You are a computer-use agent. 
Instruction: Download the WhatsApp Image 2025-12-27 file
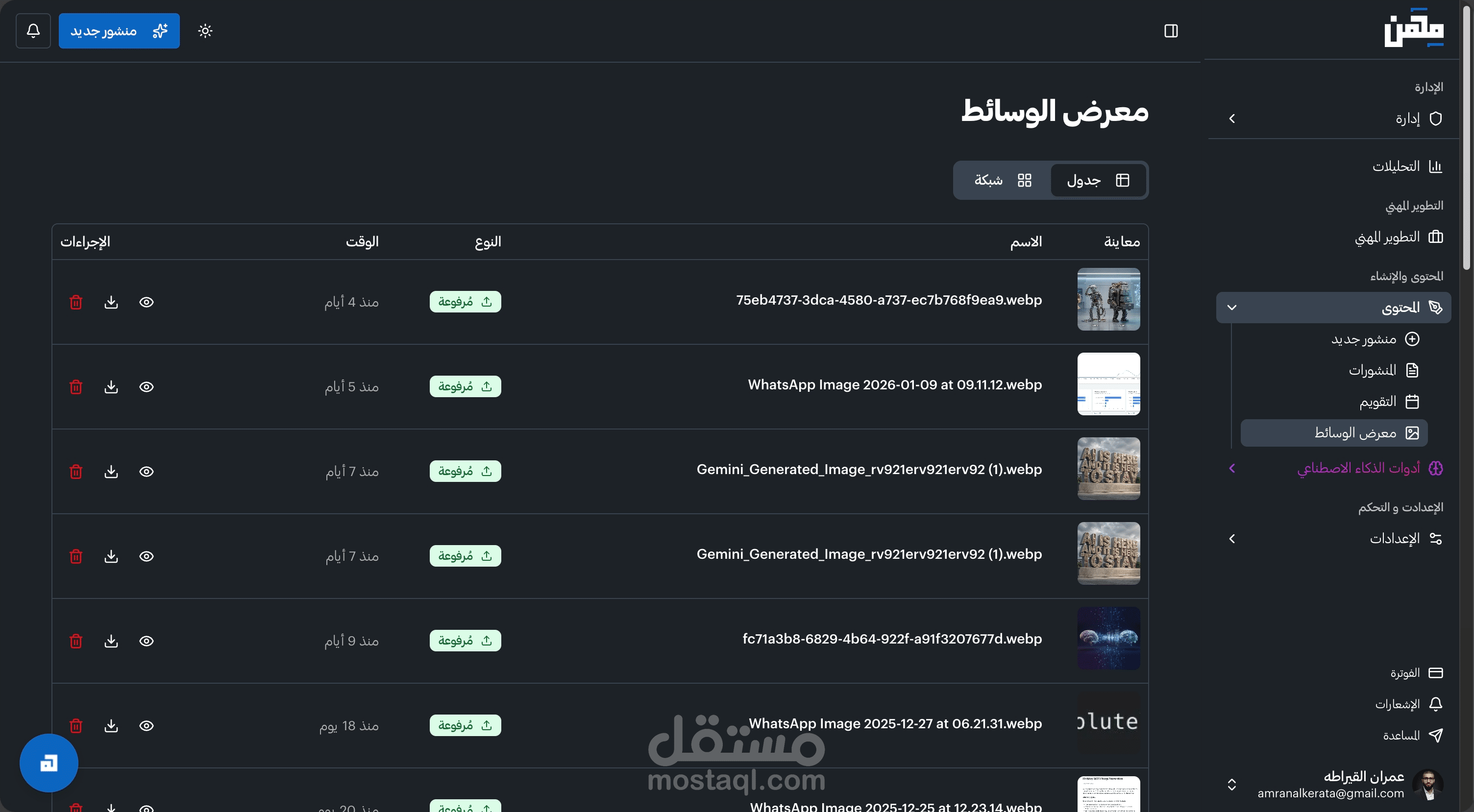tap(111, 725)
